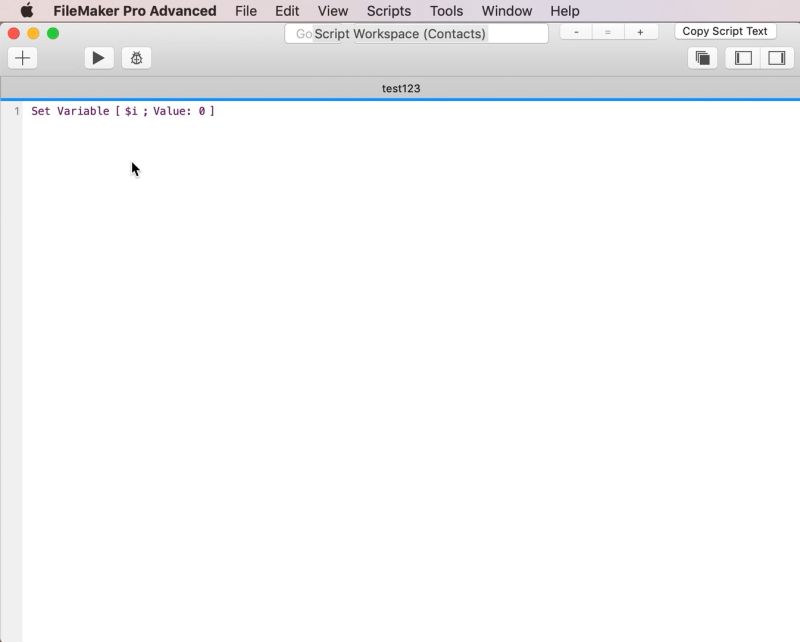Toggle the left scripts pane icon
The width and height of the screenshot is (800, 642).
pos(743,58)
